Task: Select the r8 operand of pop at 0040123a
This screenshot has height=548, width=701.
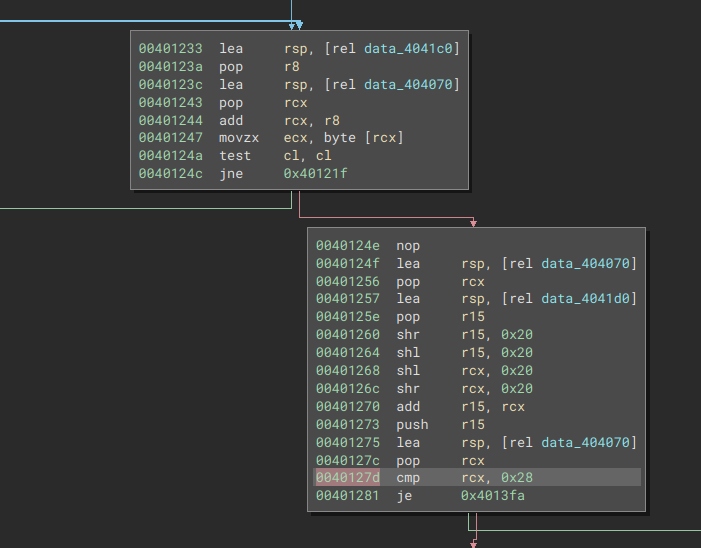Action: [291, 67]
